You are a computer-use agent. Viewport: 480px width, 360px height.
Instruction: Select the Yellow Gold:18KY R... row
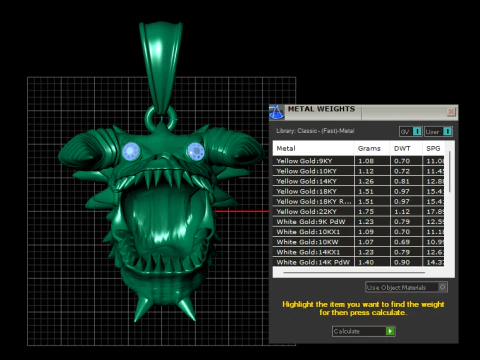pyautogui.click(x=358, y=201)
